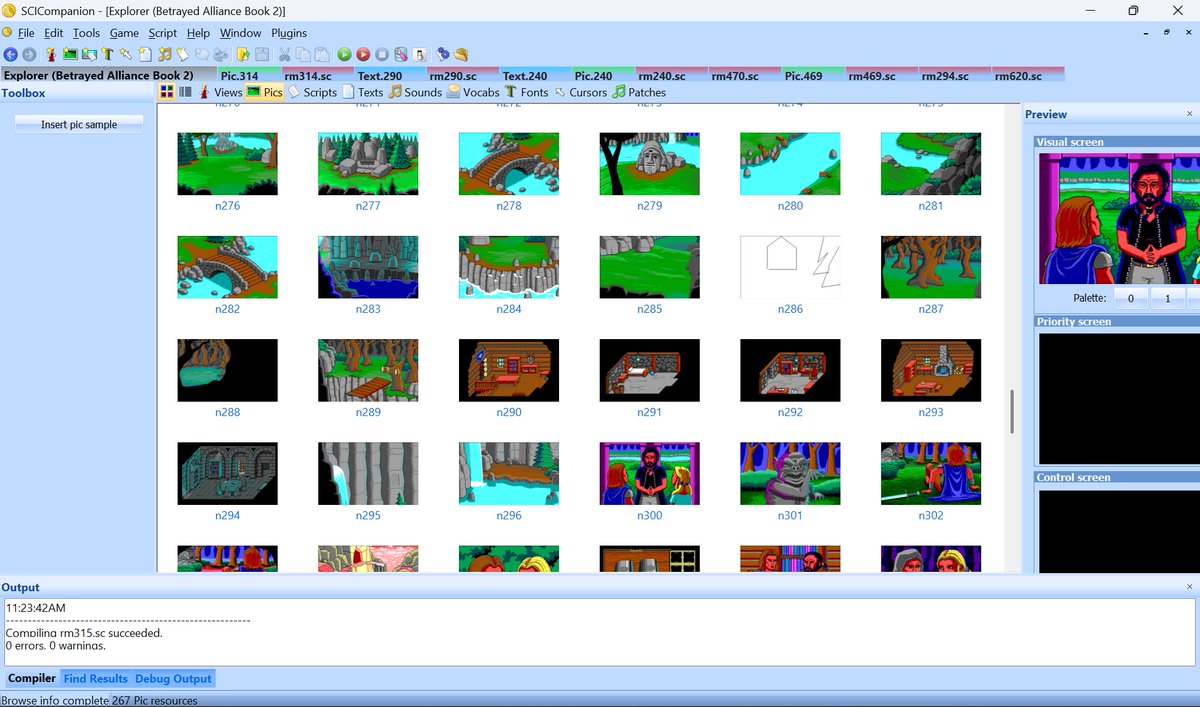
Task: Select the n290 cabin interior thumbnail
Action: 508,370
